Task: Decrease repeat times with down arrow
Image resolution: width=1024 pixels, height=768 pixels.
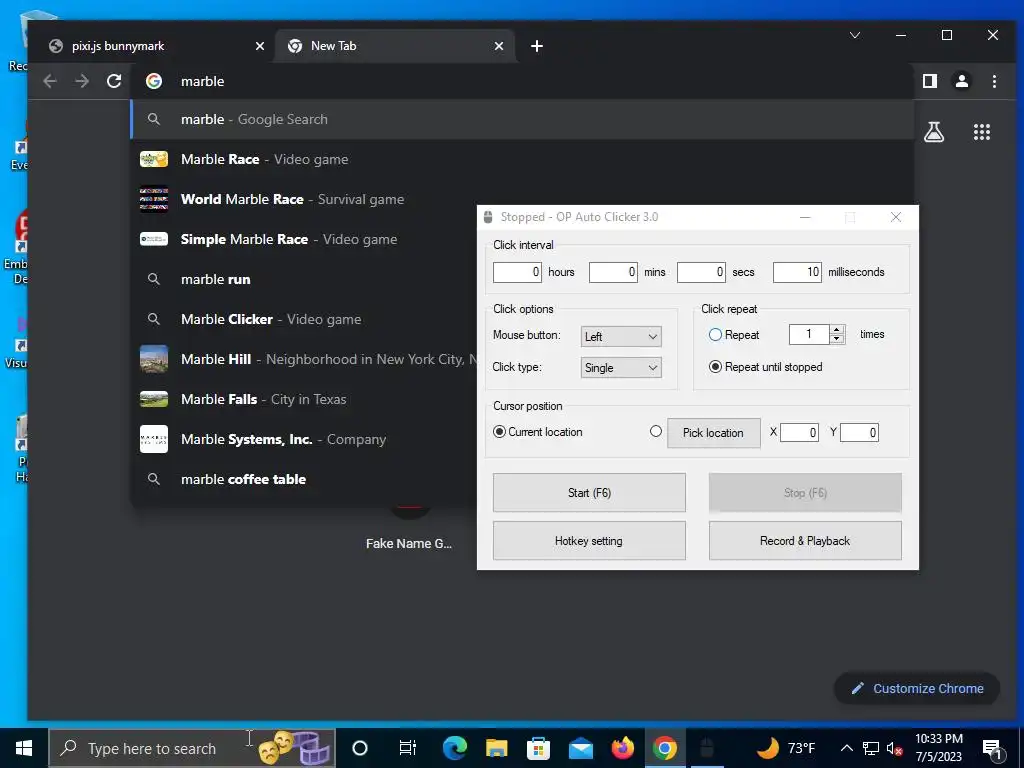Action: 837,339
